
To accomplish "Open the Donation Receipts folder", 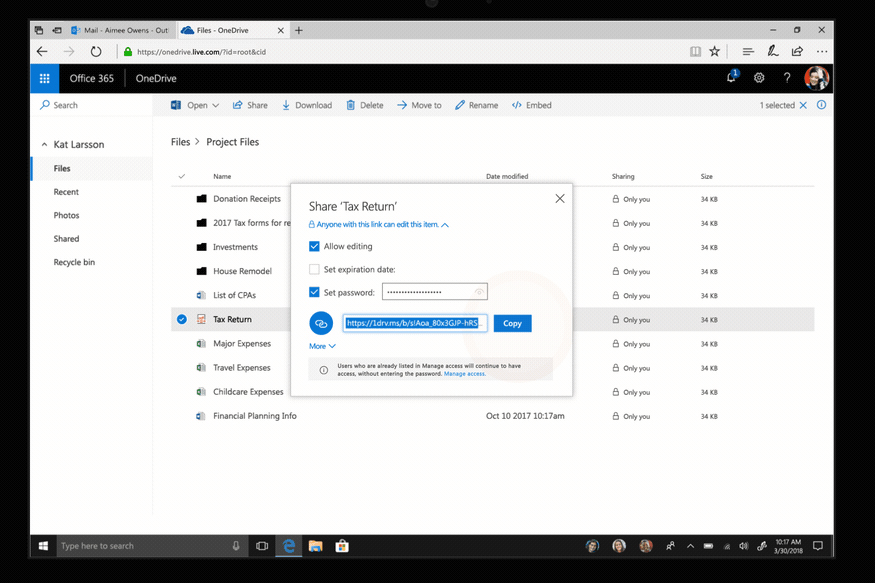I will point(247,199).
